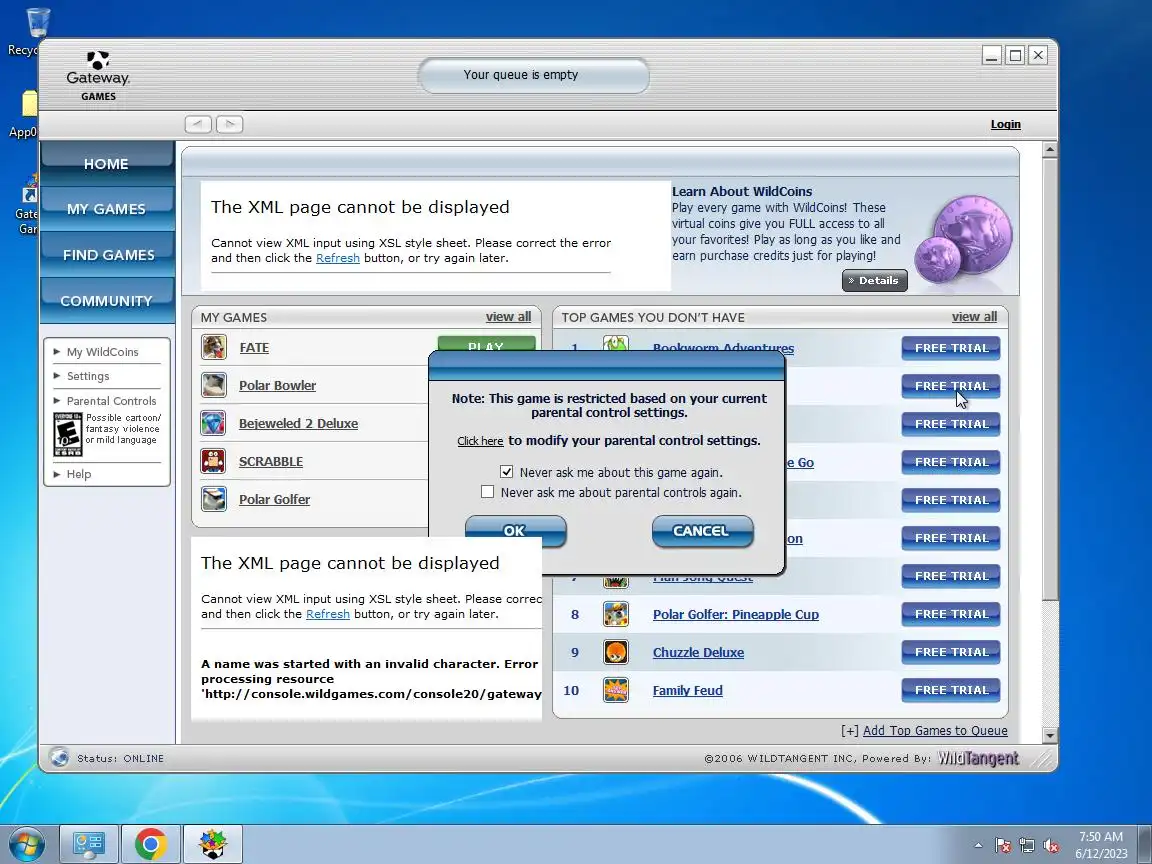The height and width of the screenshot is (864, 1152).
Task: Open the FATE game link
Action: pos(254,348)
